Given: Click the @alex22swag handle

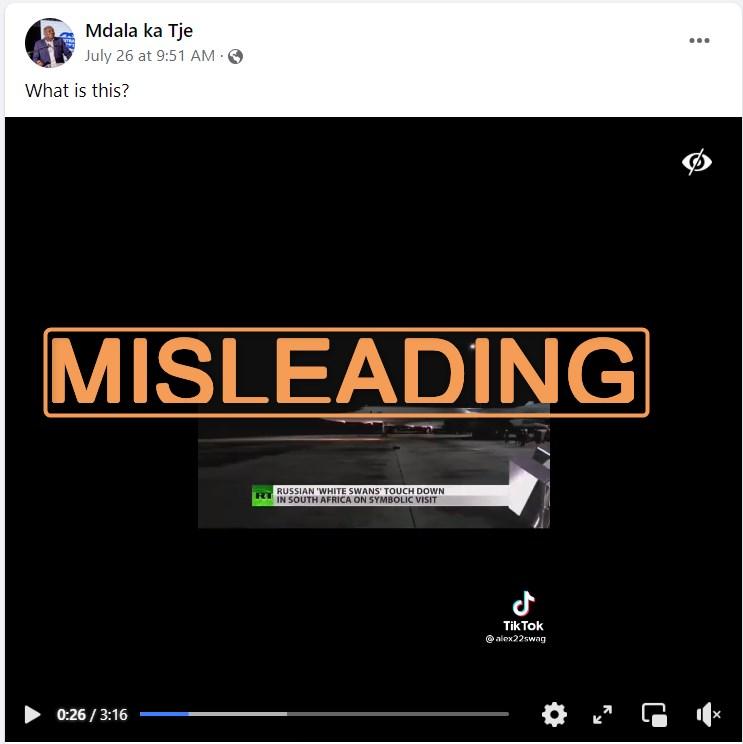Looking at the screenshot, I should [x=516, y=639].
